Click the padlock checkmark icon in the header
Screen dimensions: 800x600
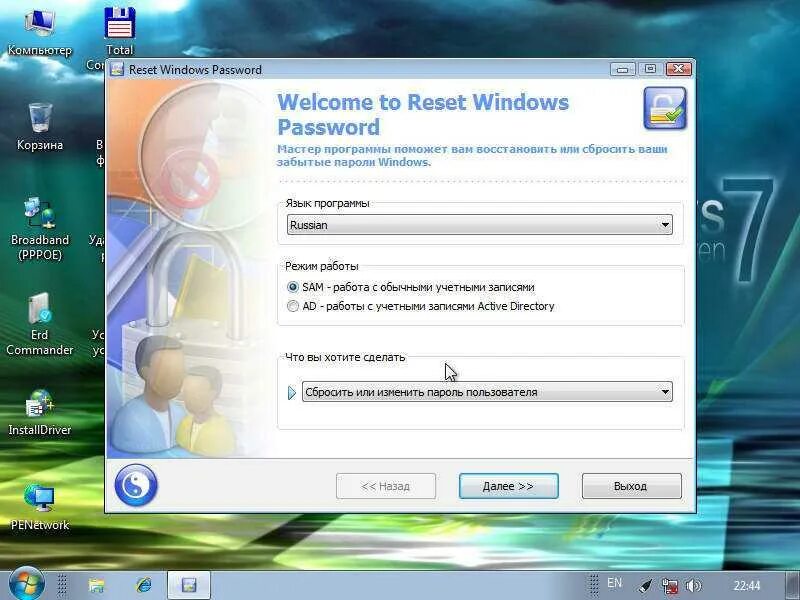(x=665, y=108)
